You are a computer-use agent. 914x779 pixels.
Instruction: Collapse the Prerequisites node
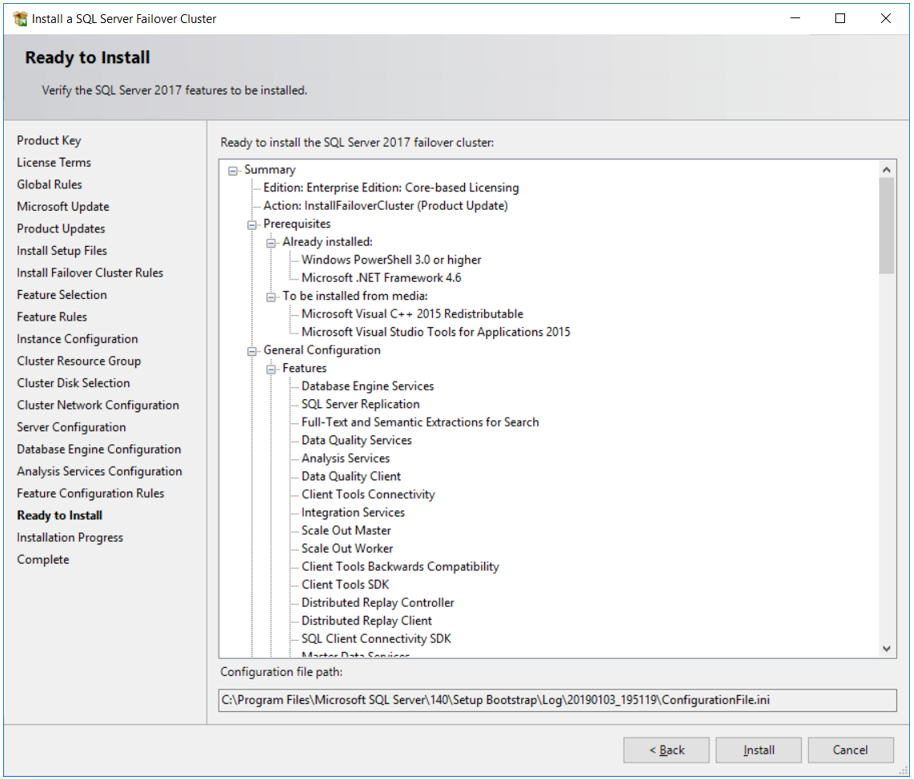pyautogui.click(x=252, y=225)
